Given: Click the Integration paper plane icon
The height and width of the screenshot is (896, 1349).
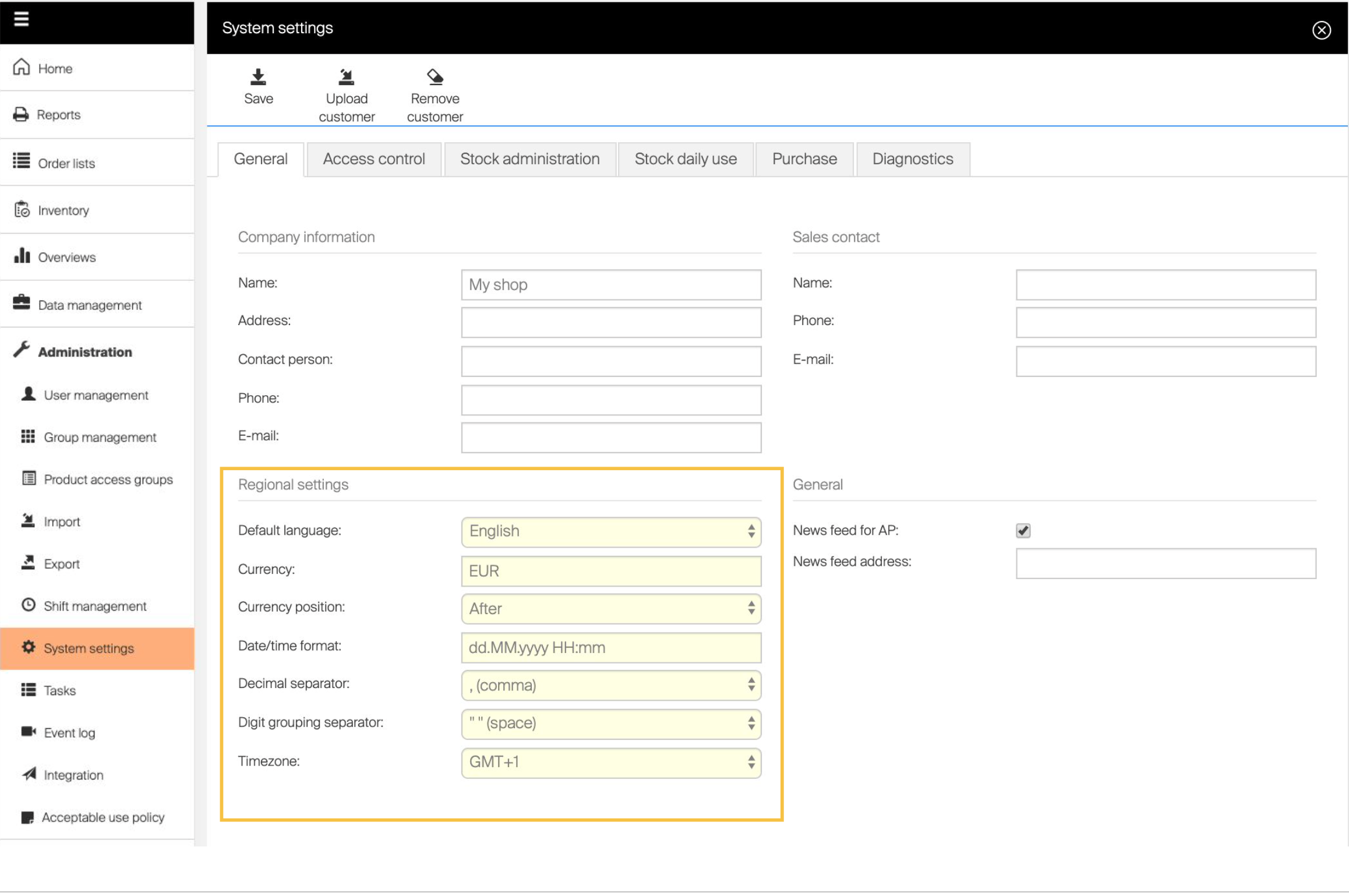Looking at the screenshot, I should [29, 774].
